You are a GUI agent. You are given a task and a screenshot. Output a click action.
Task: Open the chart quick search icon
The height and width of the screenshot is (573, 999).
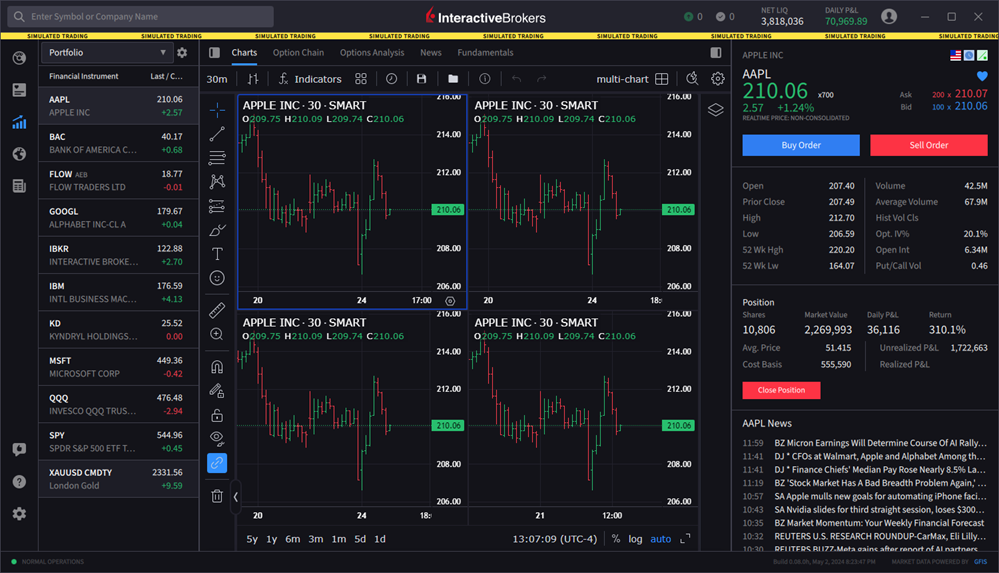point(692,79)
